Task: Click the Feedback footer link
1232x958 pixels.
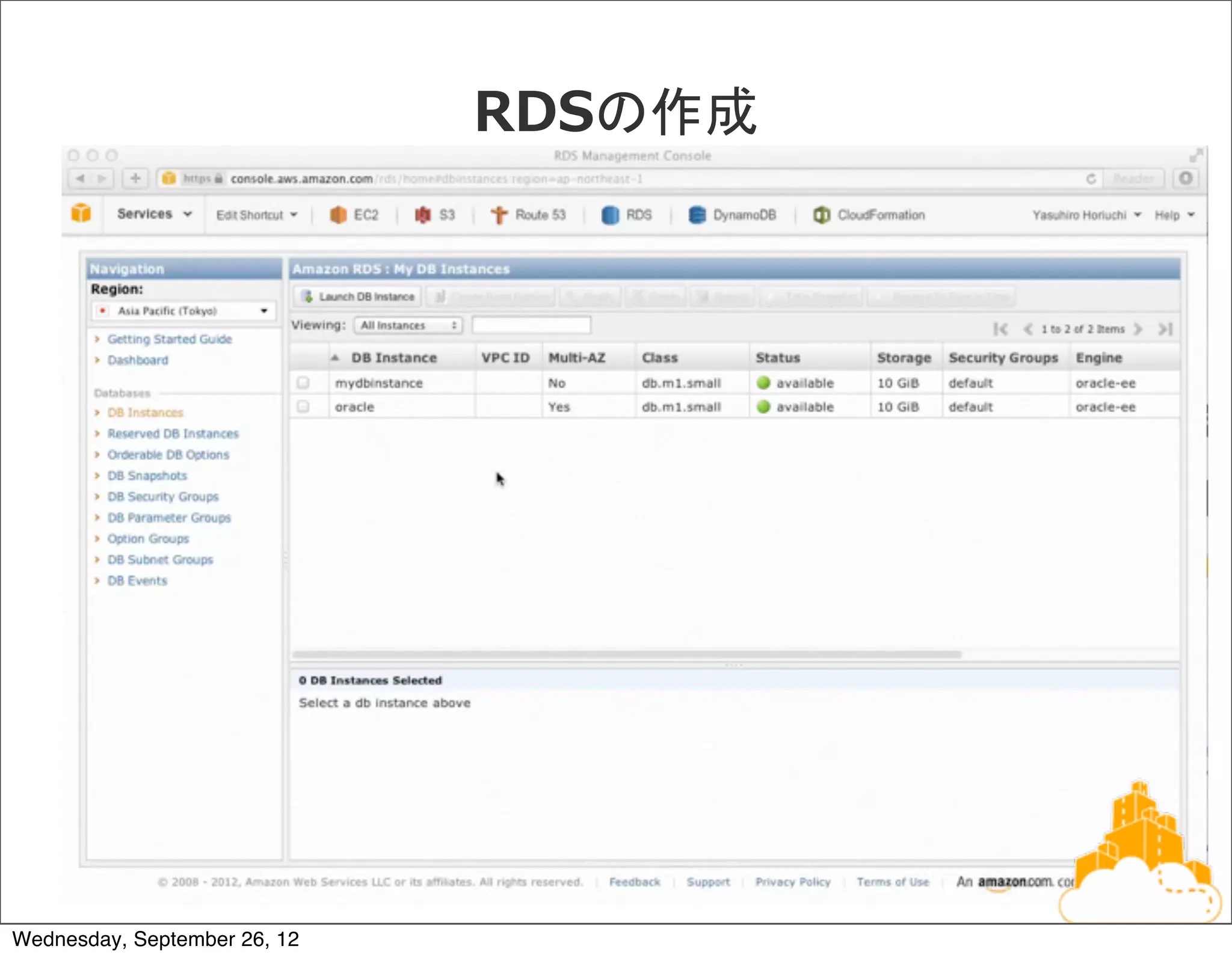Action: (x=635, y=882)
